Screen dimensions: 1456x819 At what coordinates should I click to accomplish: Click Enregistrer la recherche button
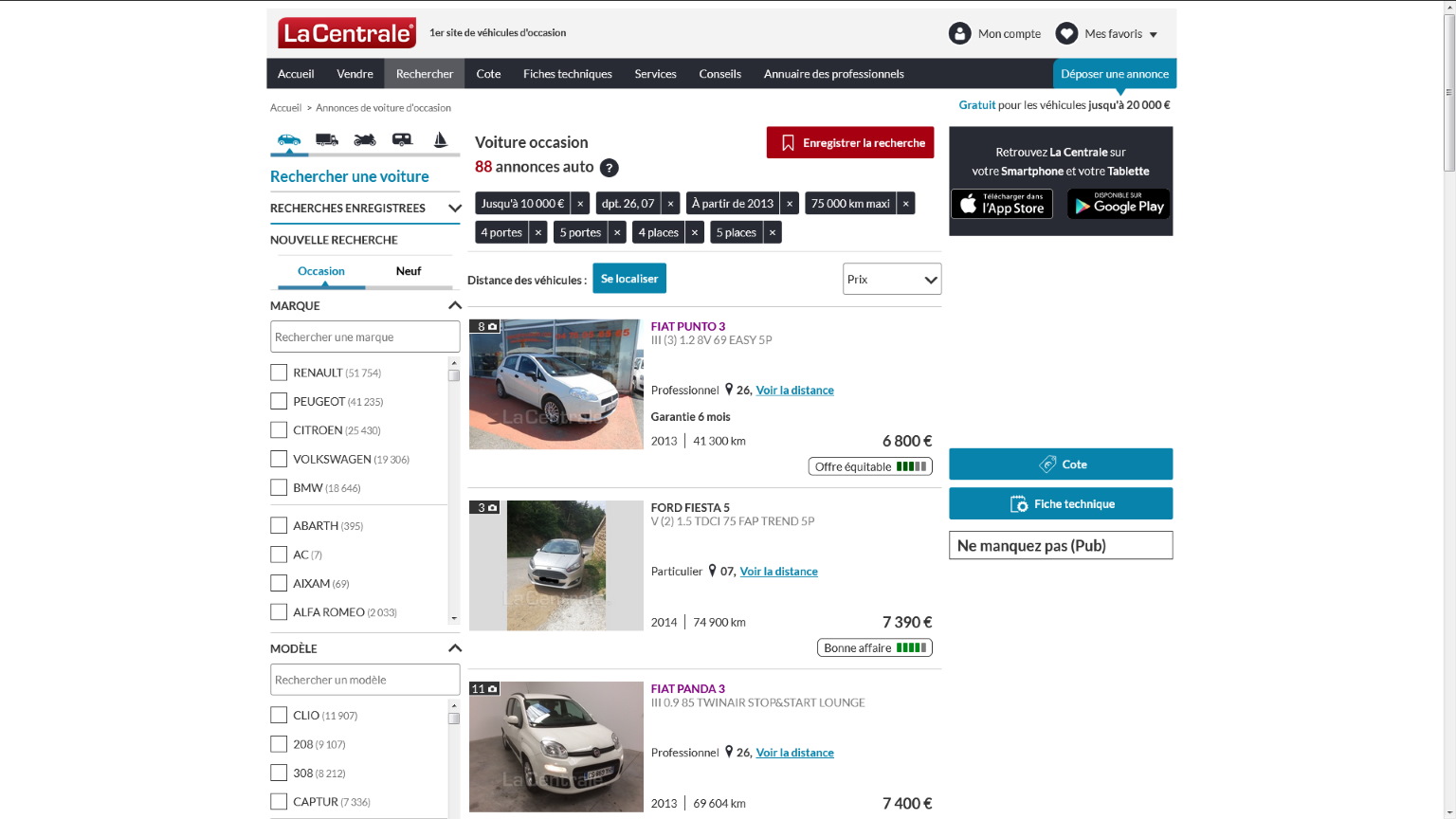(850, 142)
